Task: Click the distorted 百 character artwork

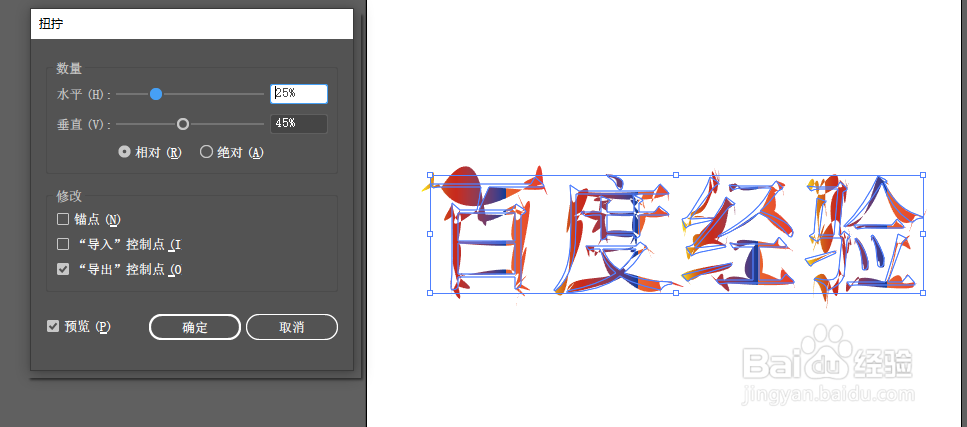Action: point(487,234)
